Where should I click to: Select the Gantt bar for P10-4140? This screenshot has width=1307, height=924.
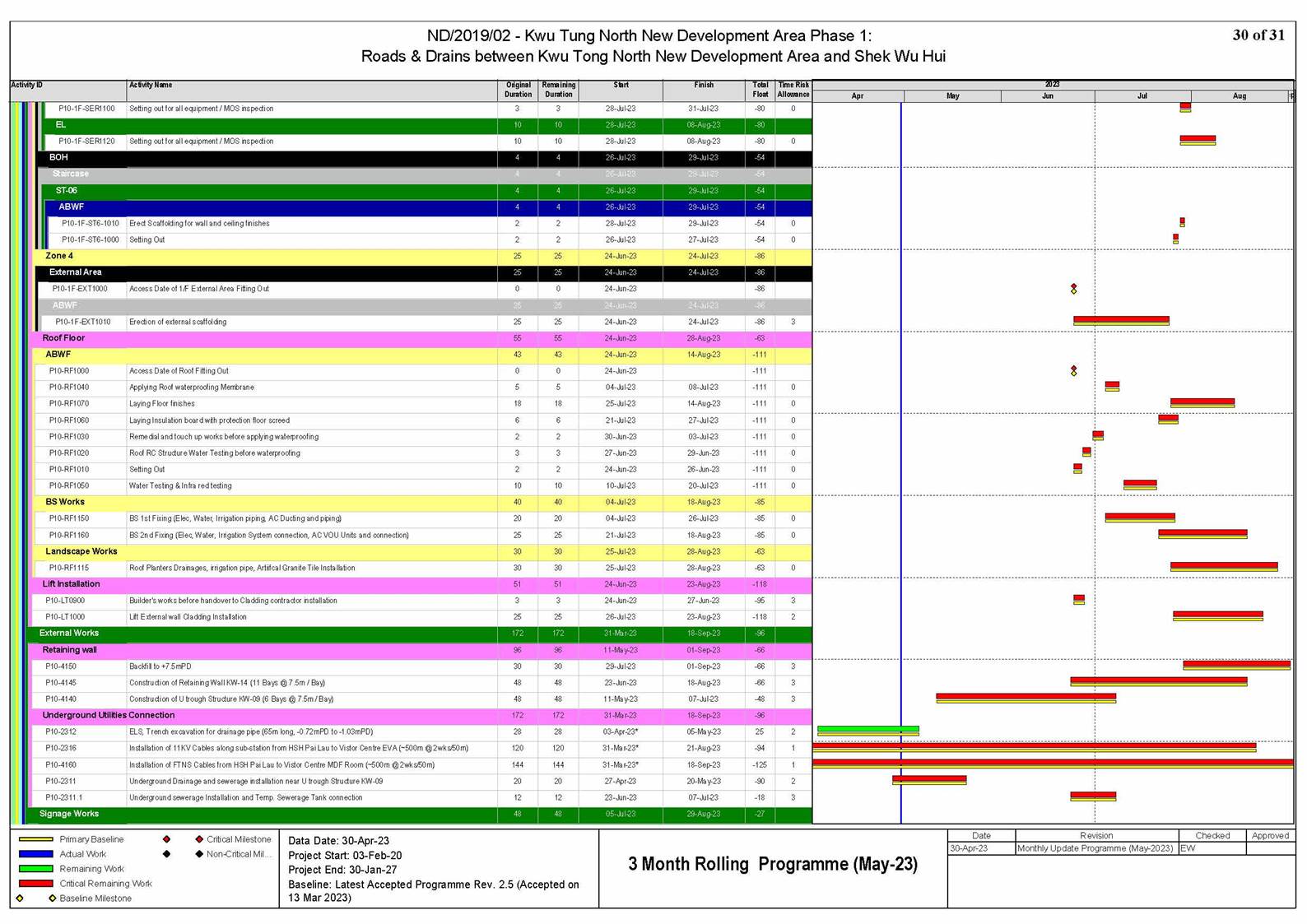(1026, 698)
